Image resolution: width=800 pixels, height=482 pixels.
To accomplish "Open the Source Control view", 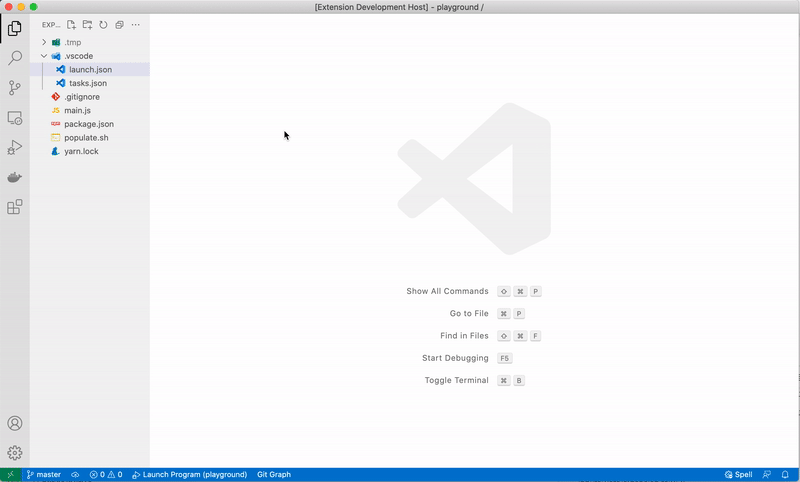I will coord(15,88).
